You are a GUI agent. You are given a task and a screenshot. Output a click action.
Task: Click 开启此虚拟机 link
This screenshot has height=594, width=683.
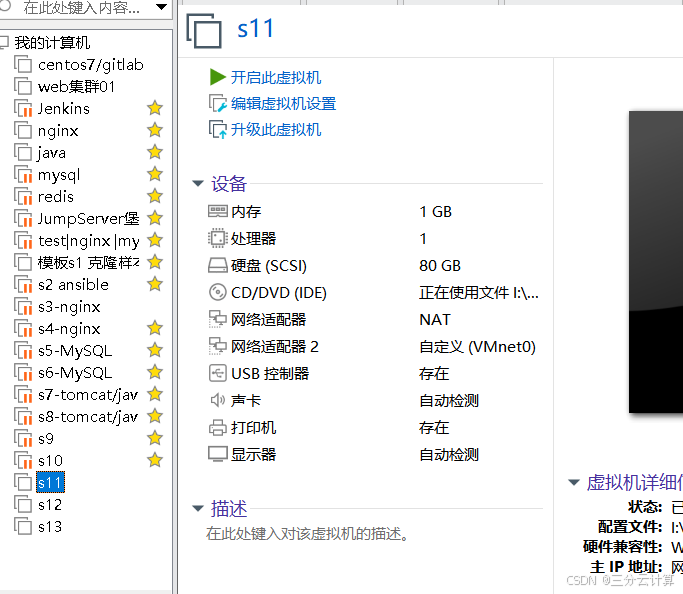276,78
